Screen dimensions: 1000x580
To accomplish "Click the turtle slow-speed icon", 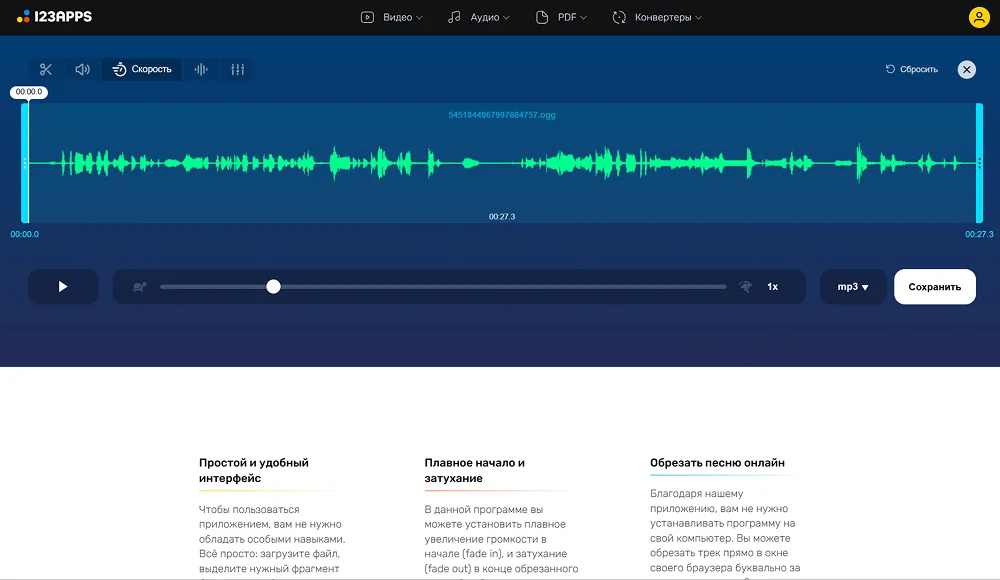I will click(x=140, y=287).
